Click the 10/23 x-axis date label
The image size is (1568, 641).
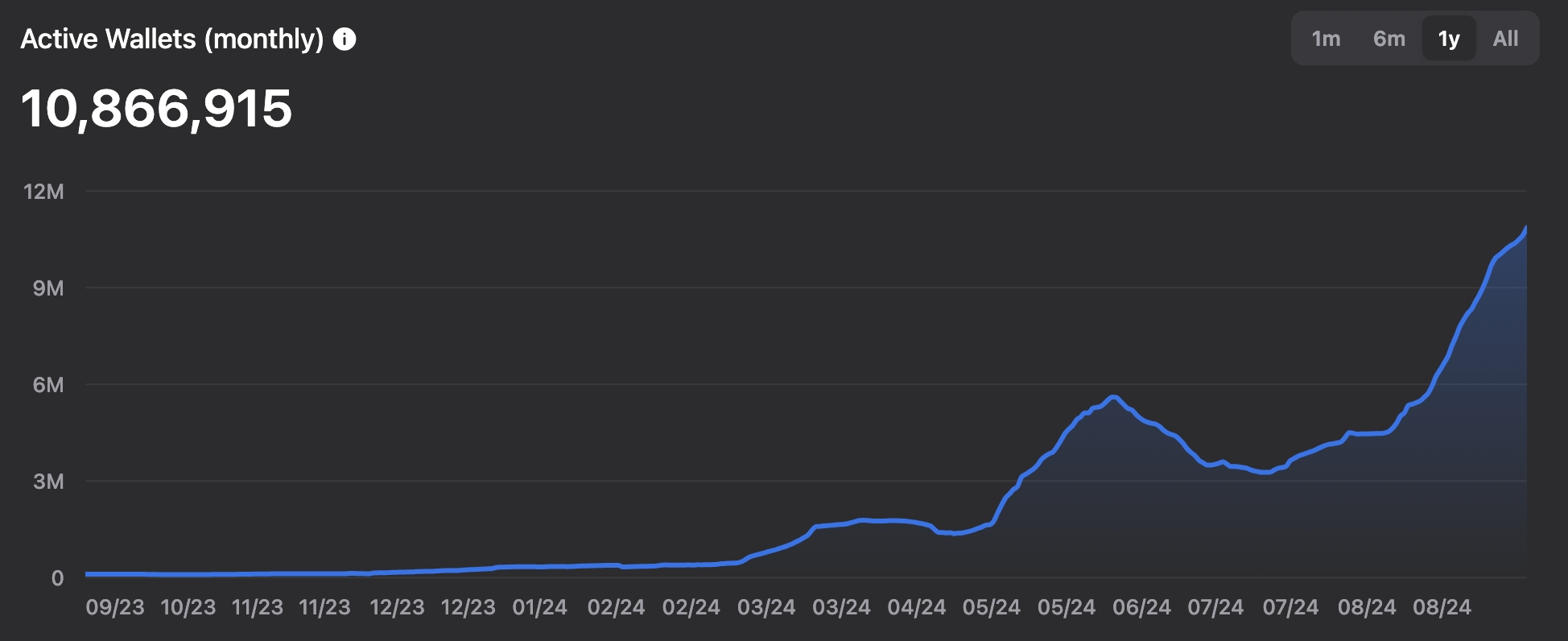pos(188,607)
